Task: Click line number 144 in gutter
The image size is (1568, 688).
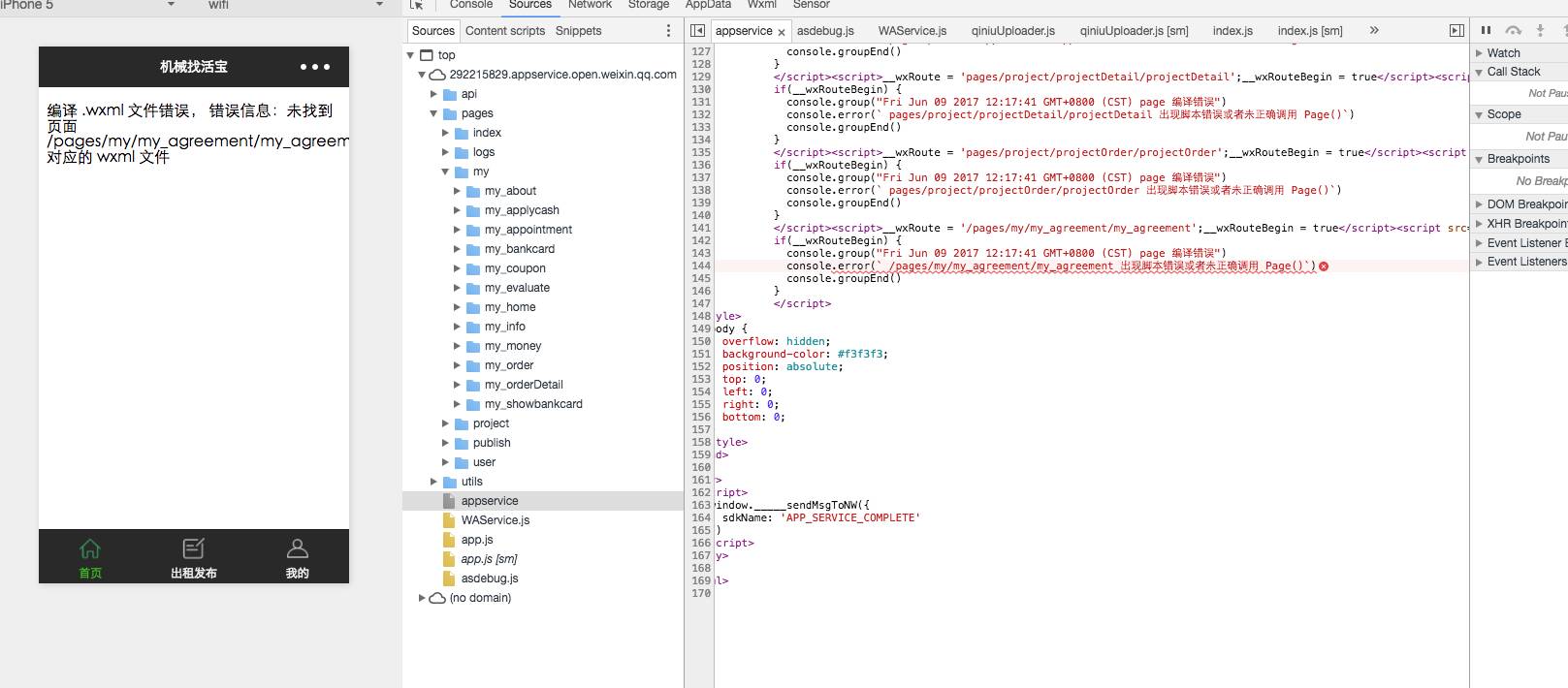Action: pyautogui.click(x=701, y=266)
